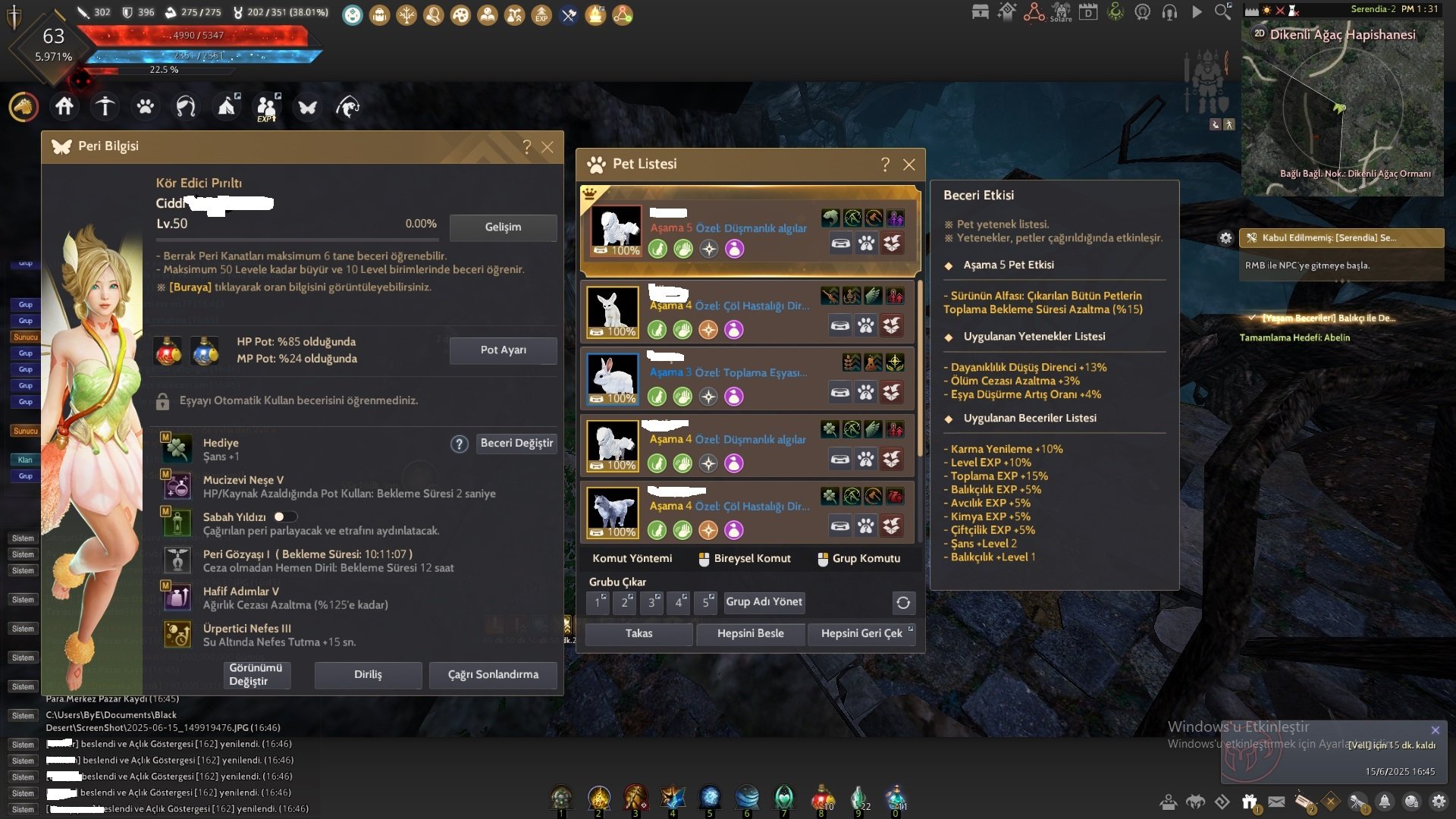This screenshot has width=1456, height=819.
Task: Toggle the purple bag icon on the Aşama 5 pet
Action: [x=734, y=249]
